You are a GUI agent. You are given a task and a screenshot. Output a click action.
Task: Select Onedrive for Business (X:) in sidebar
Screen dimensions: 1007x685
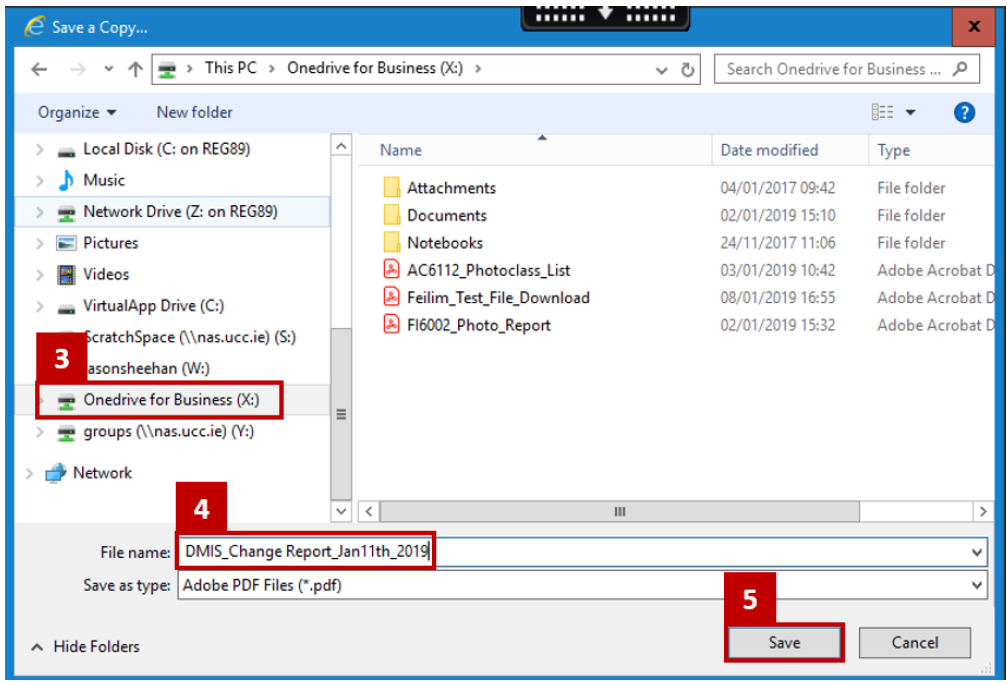click(171, 400)
